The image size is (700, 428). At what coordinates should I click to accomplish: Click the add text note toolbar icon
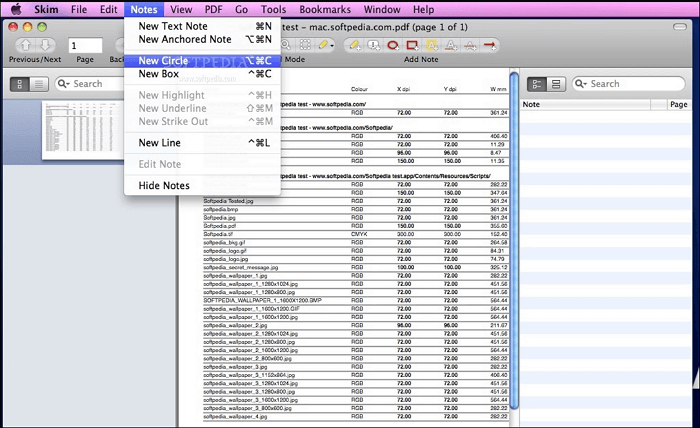coord(355,45)
